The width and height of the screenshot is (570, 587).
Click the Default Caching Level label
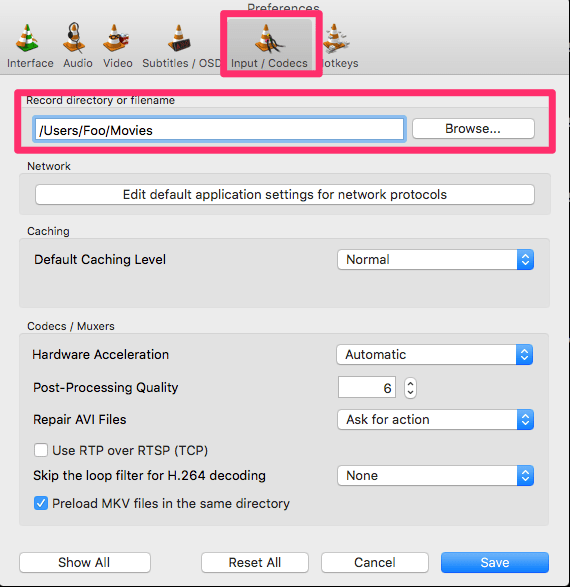coord(100,259)
